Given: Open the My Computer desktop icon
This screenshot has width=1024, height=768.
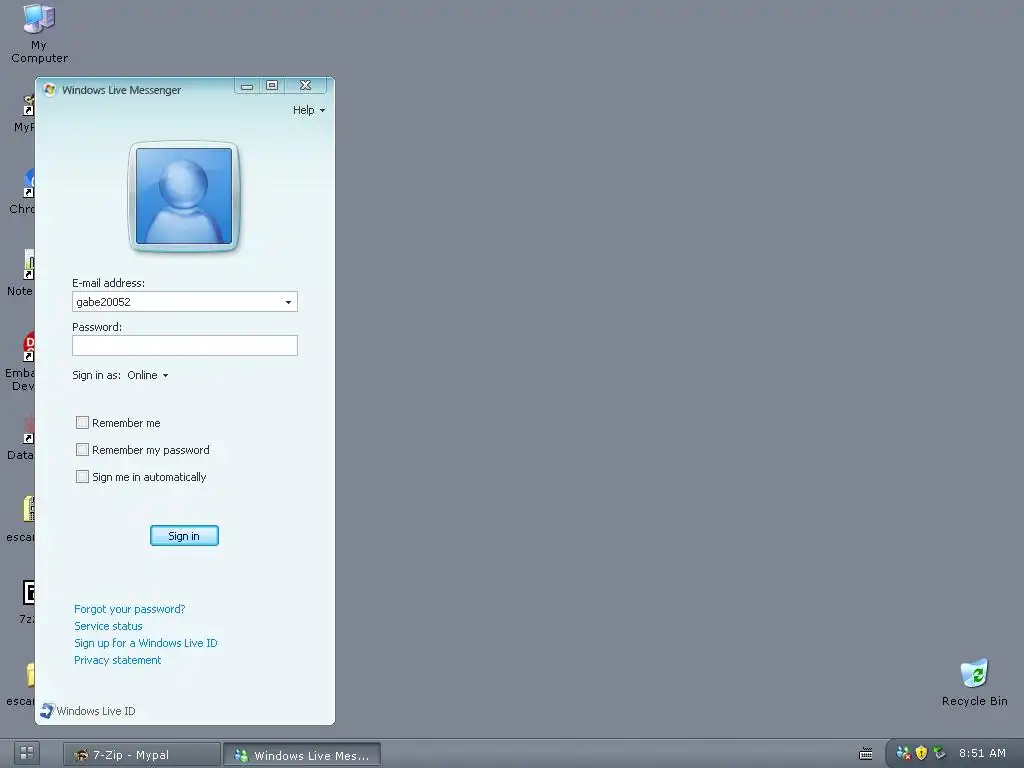Looking at the screenshot, I should [x=39, y=33].
